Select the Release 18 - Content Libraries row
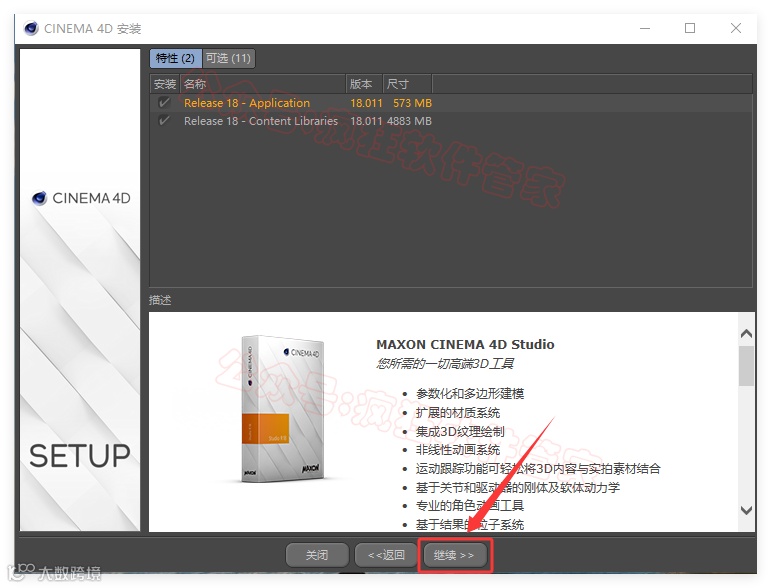Screen dimensions: 771x588 coord(451,121)
